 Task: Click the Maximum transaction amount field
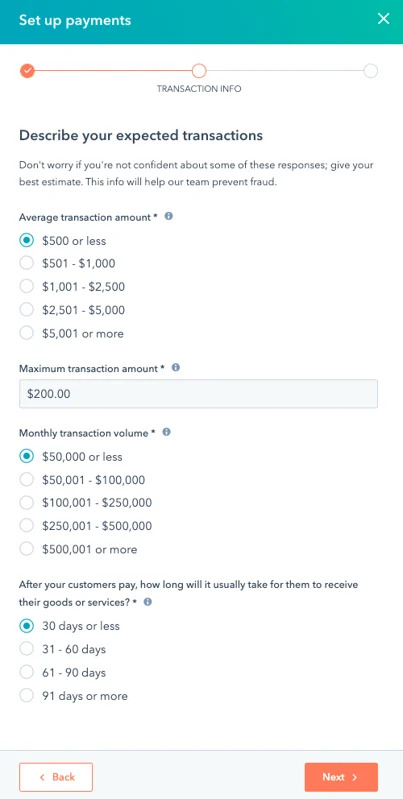point(199,394)
